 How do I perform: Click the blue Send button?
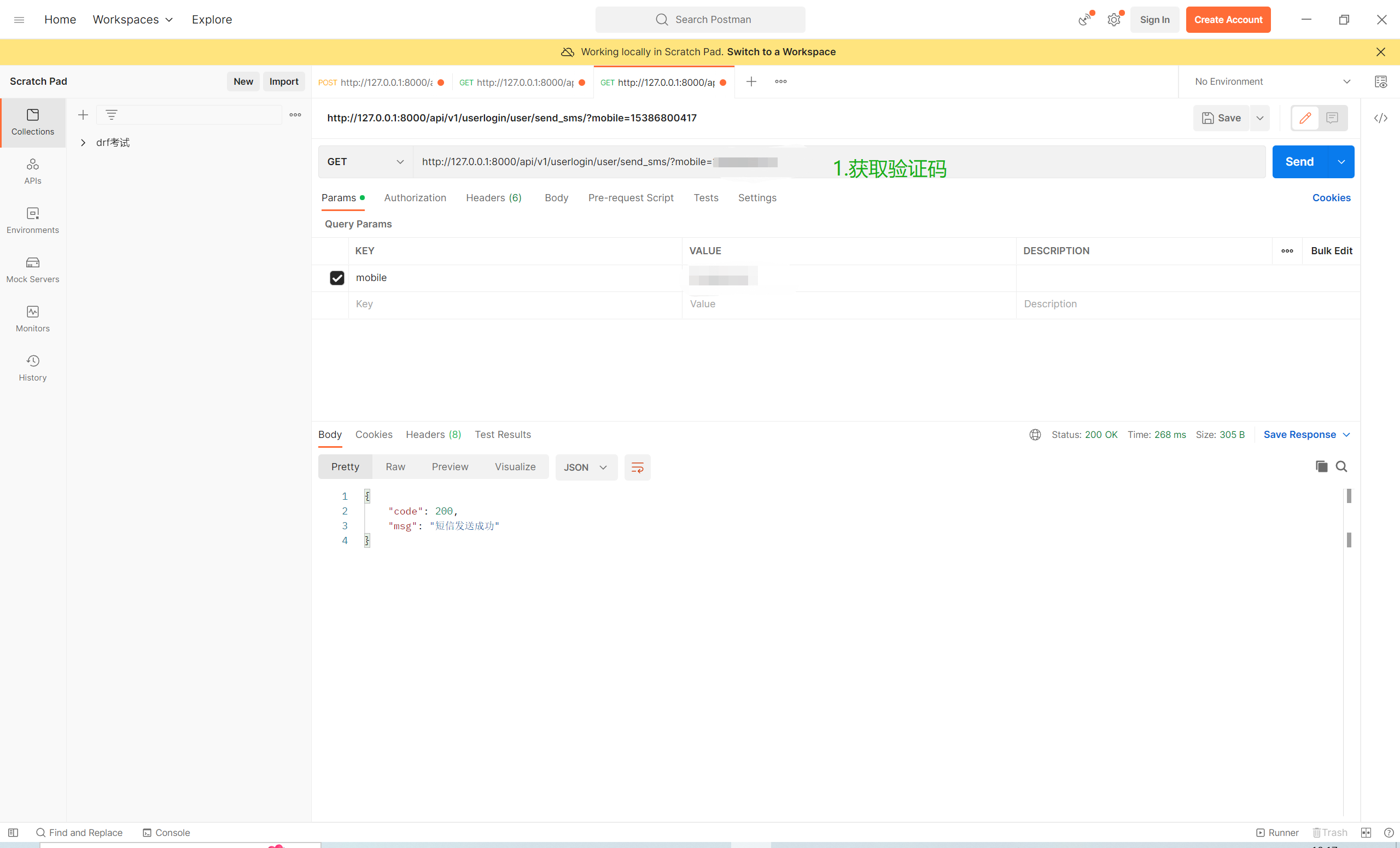1299,162
